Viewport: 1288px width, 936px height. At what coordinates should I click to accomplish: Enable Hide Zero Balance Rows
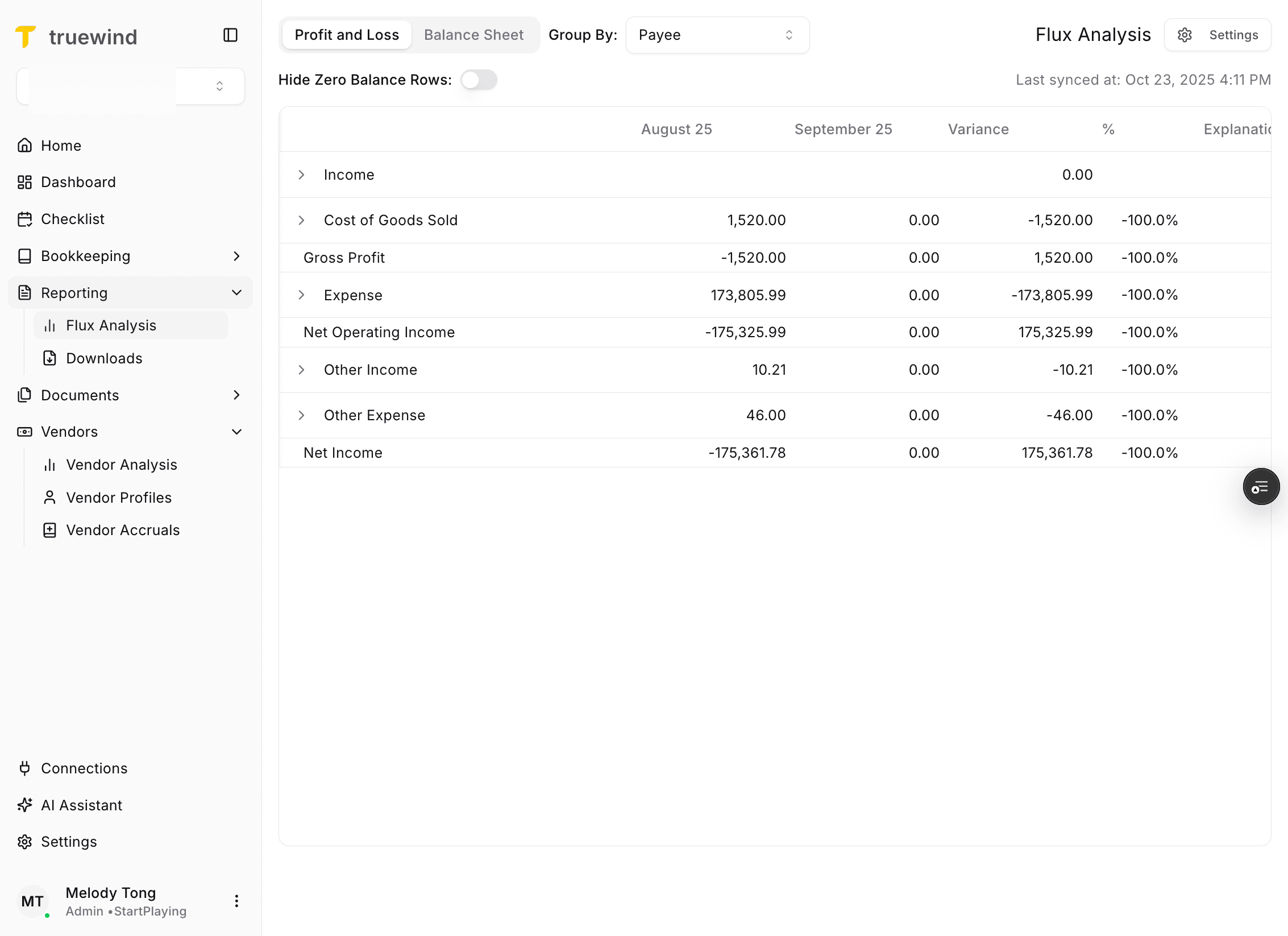(x=479, y=80)
